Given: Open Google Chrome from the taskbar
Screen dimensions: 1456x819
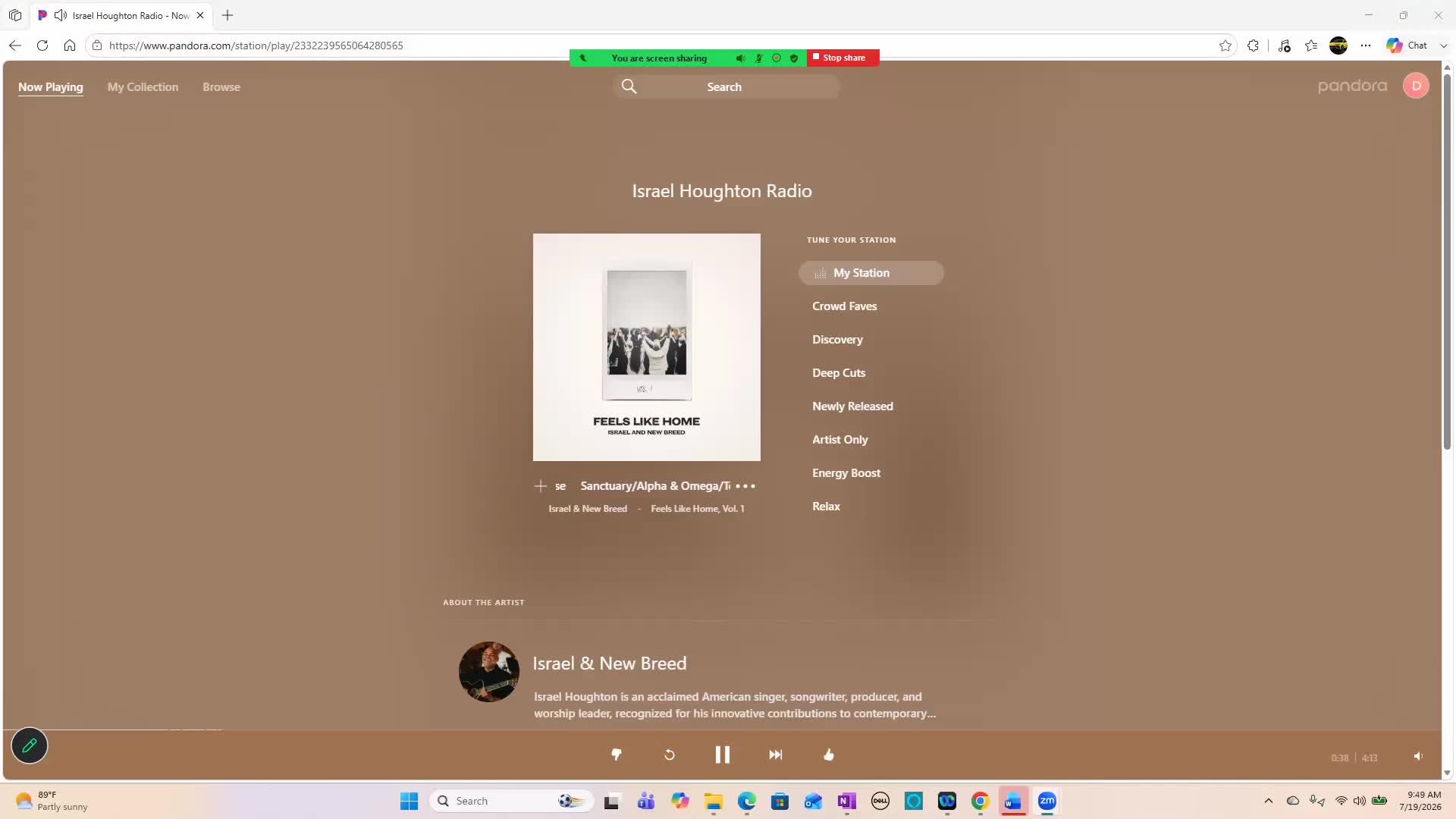Looking at the screenshot, I should click(980, 801).
